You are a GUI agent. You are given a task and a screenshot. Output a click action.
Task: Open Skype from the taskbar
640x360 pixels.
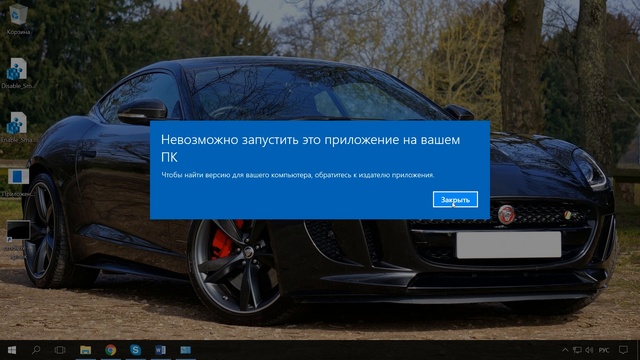tap(136, 350)
